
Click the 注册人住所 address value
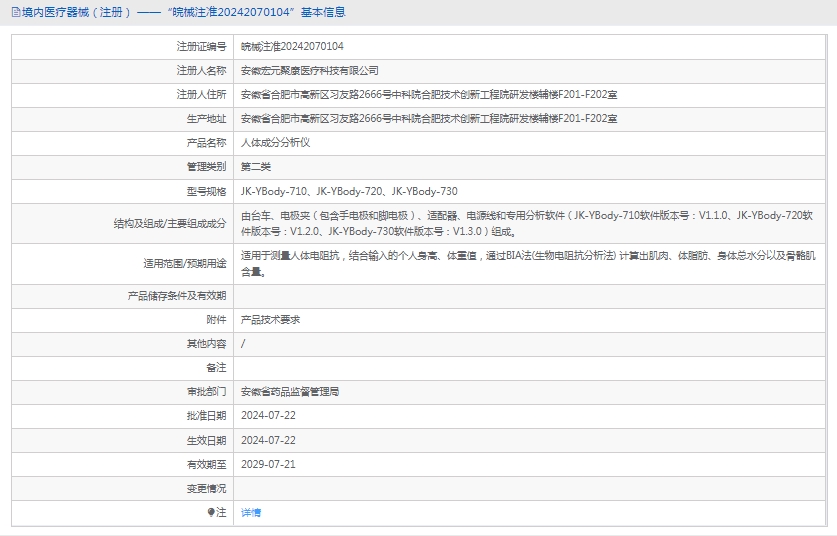coord(429,94)
